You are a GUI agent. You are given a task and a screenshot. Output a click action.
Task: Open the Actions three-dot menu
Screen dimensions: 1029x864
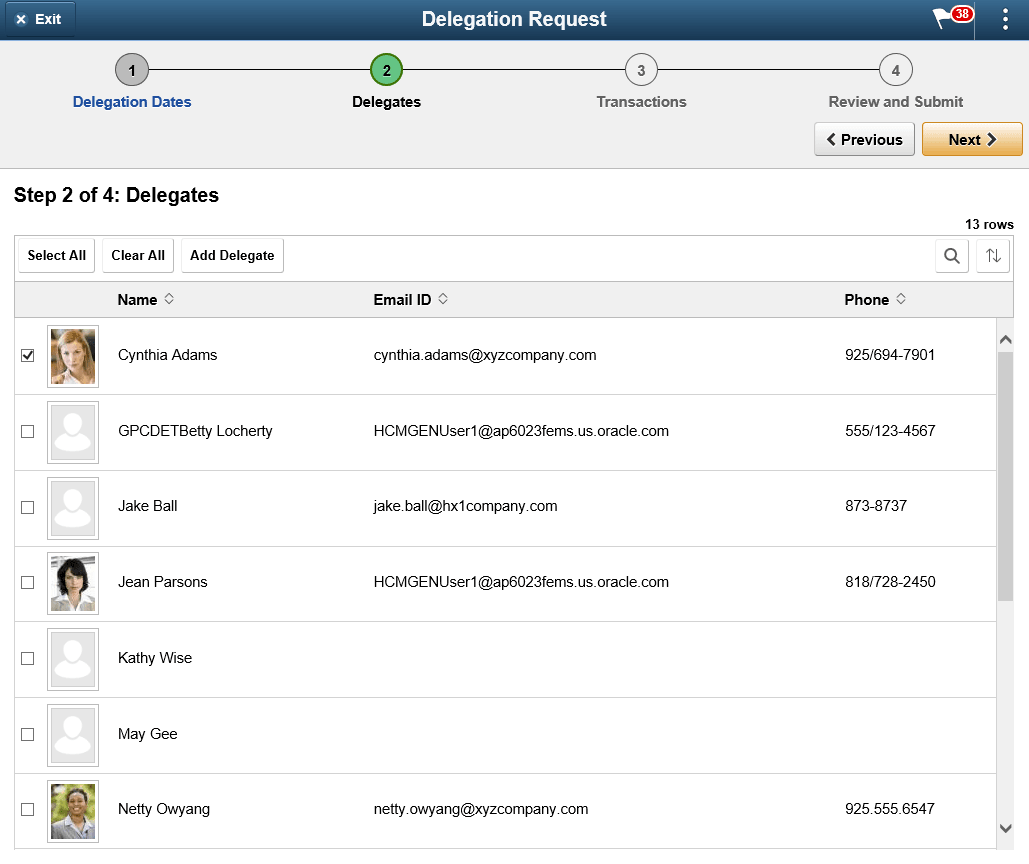click(x=1006, y=18)
